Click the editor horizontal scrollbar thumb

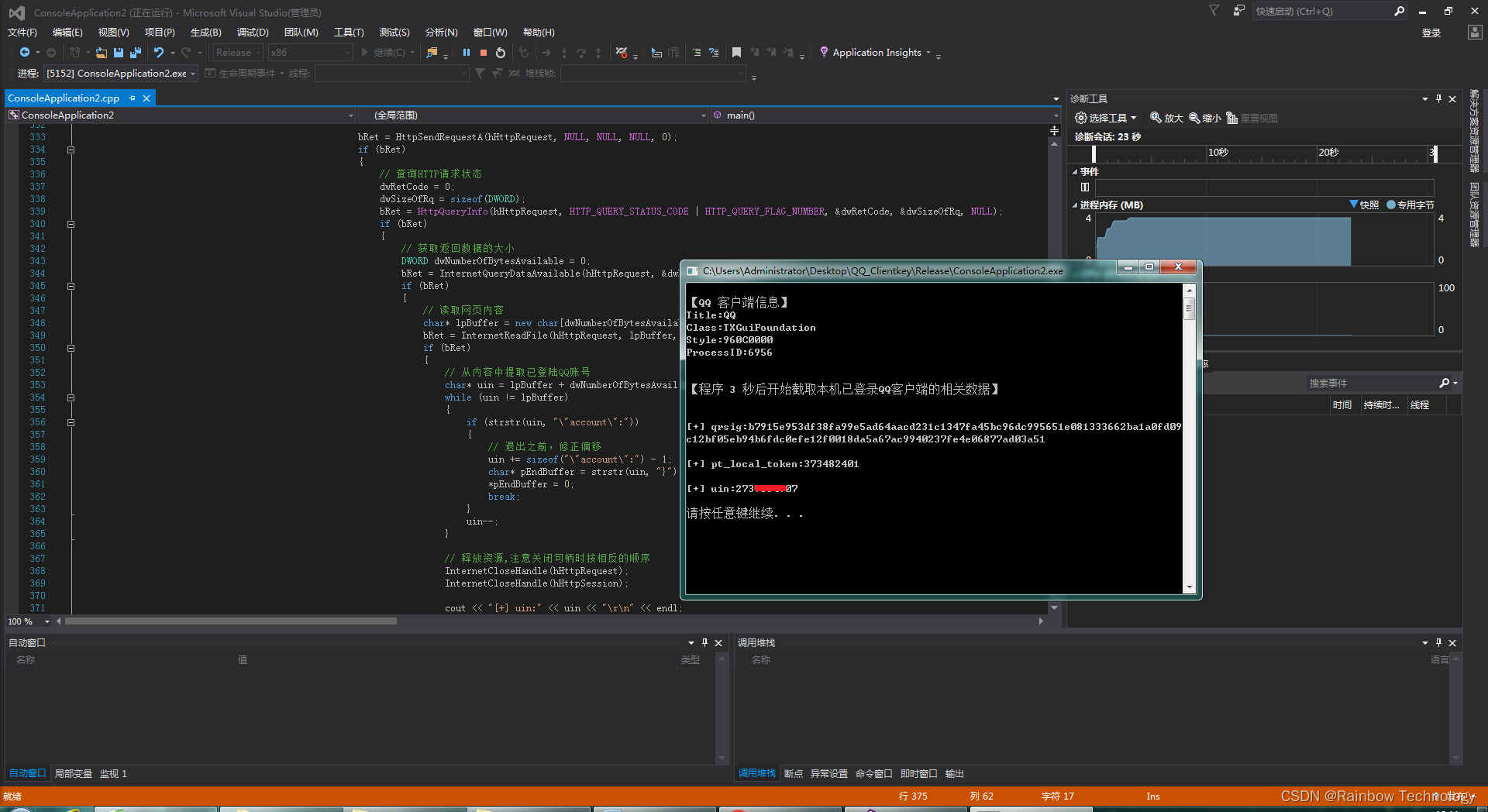231,621
